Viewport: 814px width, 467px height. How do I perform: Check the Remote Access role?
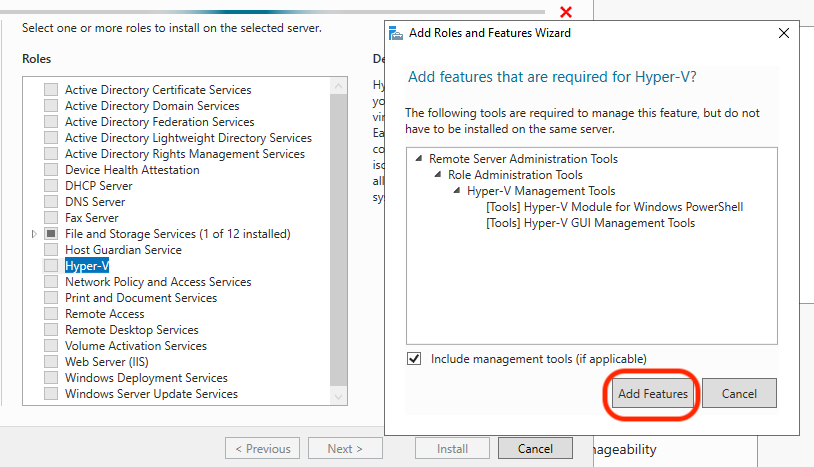[51, 313]
